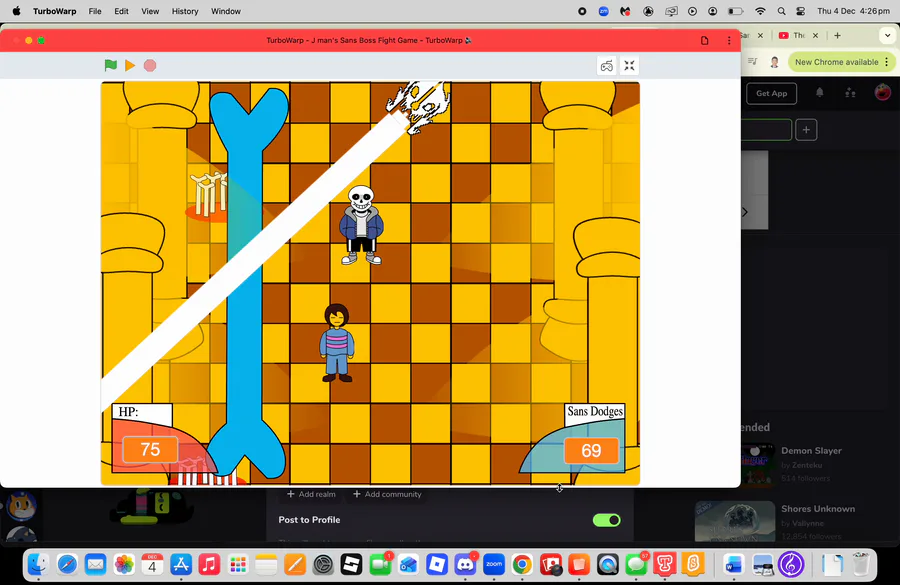Close the YouTube tab in Chrome
The width and height of the screenshot is (900, 585).
pos(815,36)
